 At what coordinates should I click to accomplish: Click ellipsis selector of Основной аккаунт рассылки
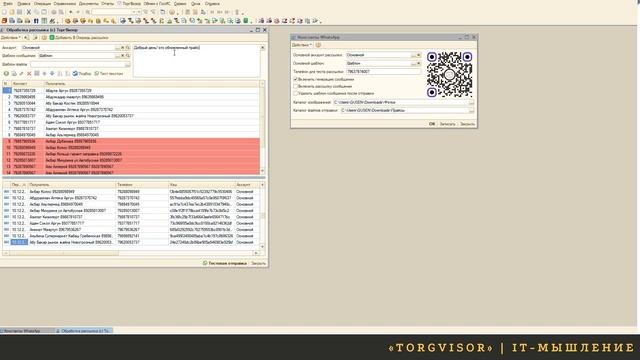point(413,55)
